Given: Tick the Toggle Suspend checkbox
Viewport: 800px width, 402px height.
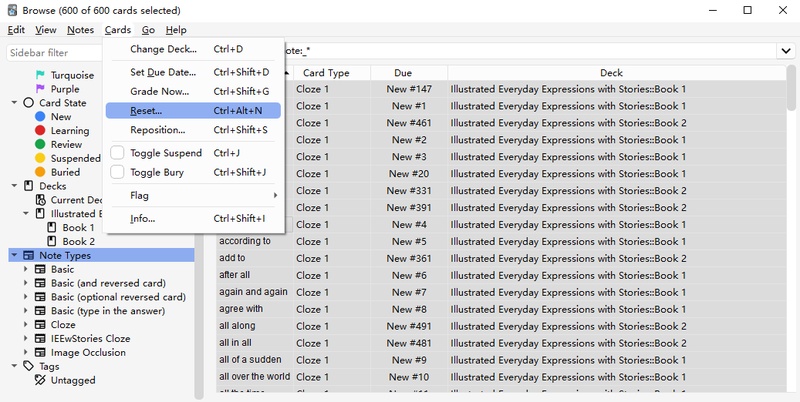Looking at the screenshot, I should 117,153.
